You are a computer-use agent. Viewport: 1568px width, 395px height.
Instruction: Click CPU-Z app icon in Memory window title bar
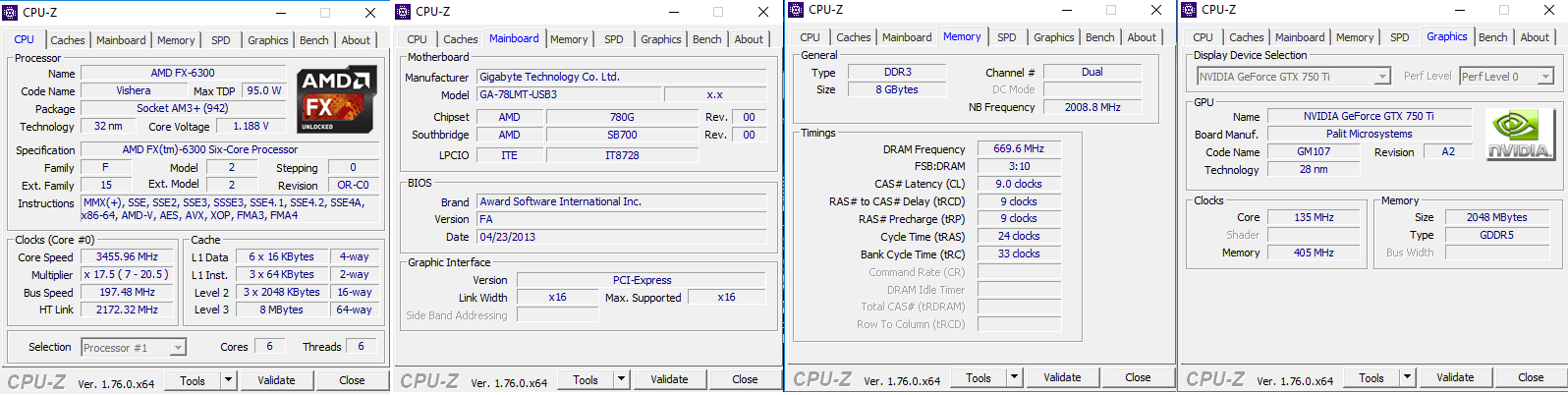pos(796,10)
